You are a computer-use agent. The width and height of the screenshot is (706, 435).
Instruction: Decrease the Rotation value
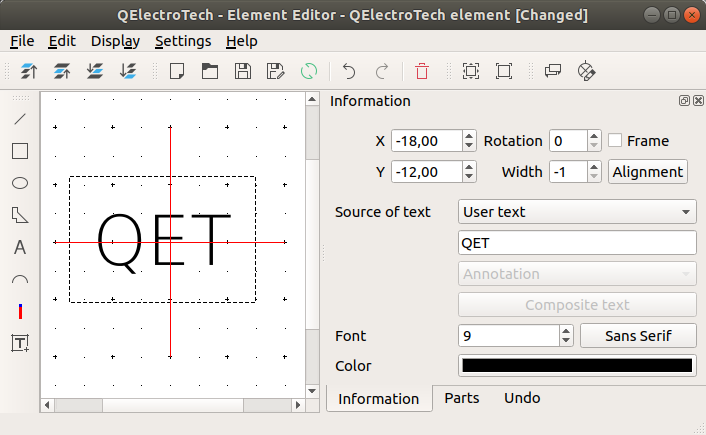pyautogui.click(x=594, y=145)
